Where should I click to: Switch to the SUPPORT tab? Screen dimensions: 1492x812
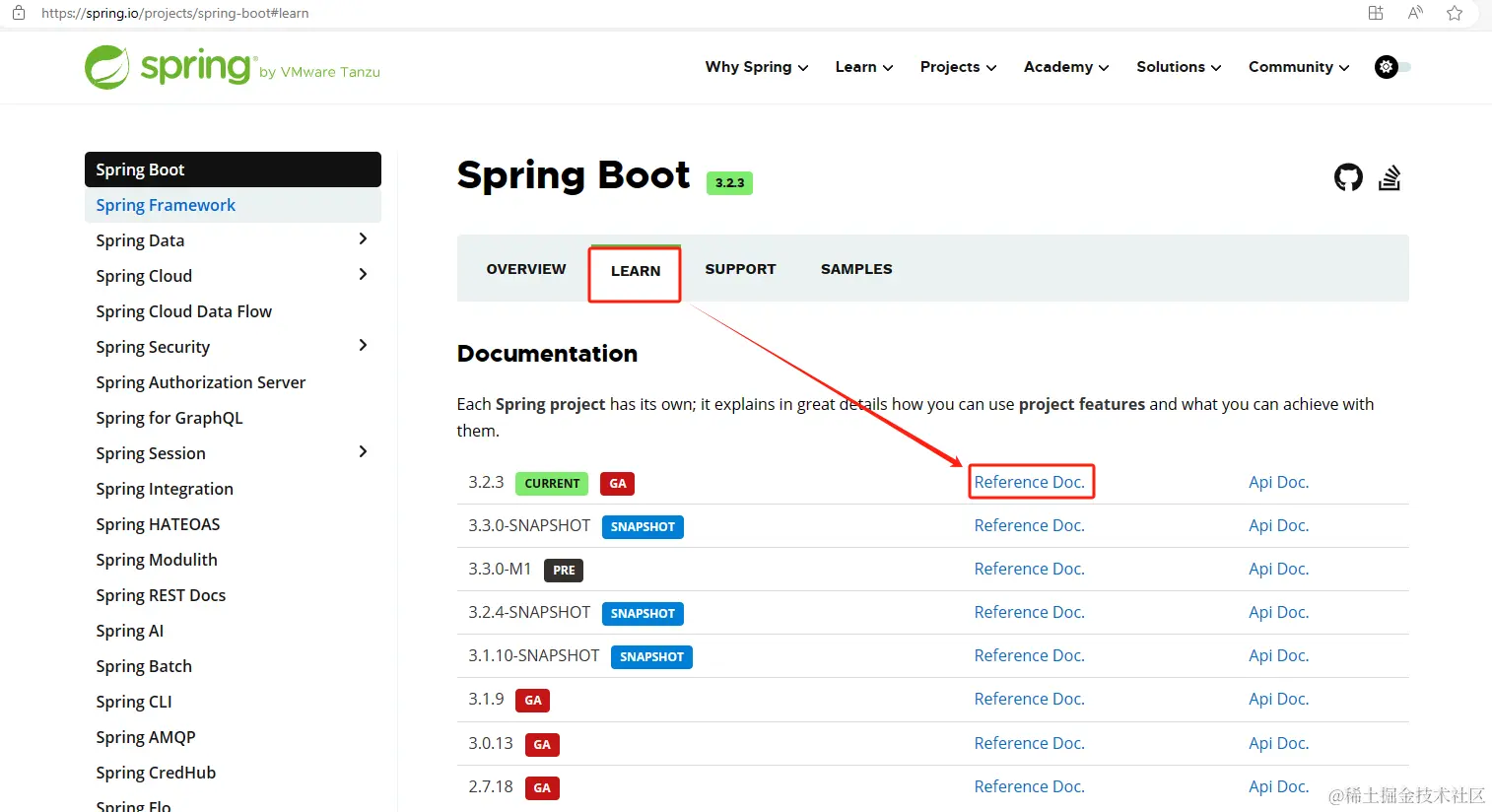pos(740,269)
